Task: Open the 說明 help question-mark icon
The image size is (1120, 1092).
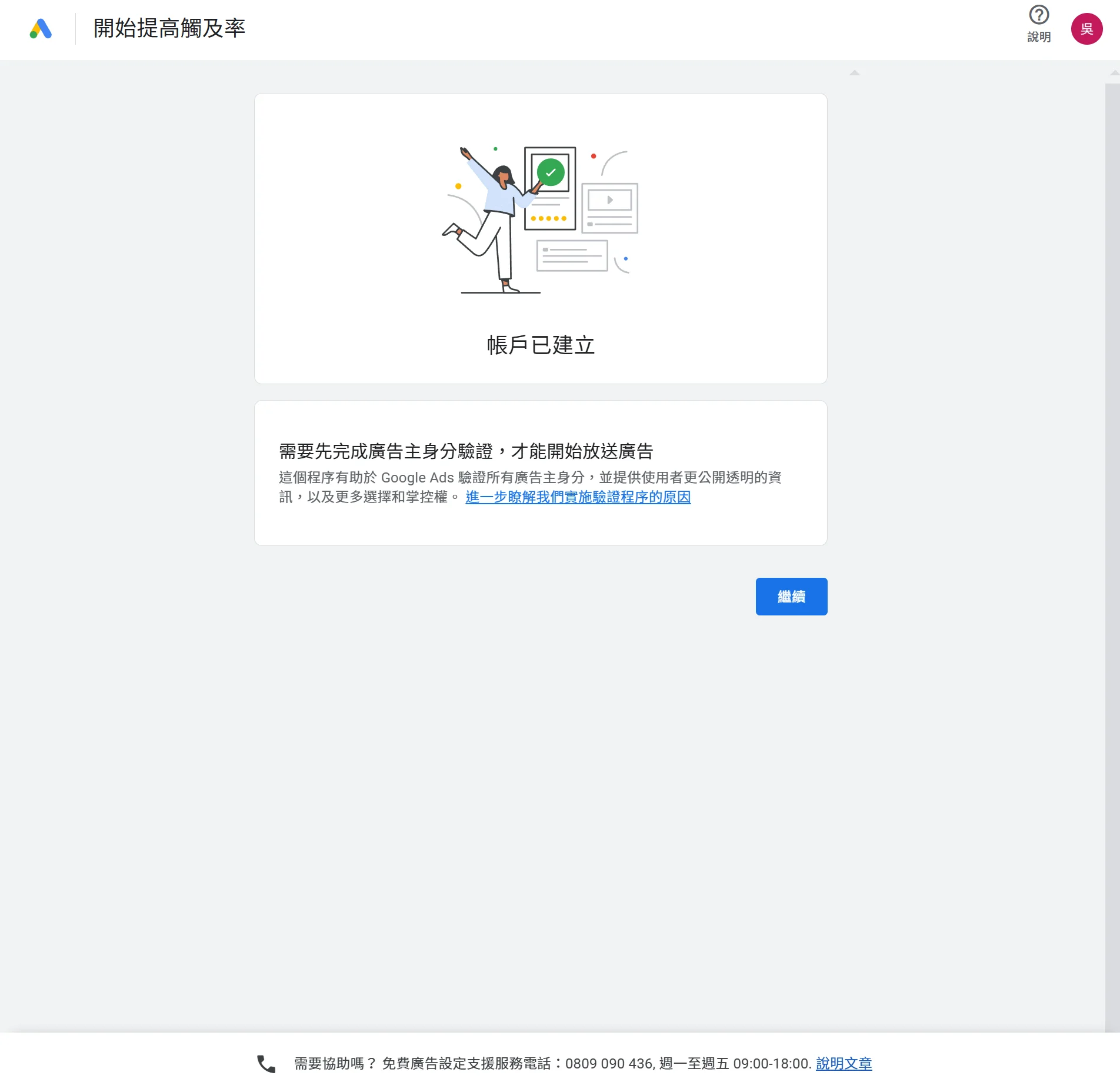Action: [x=1039, y=15]
